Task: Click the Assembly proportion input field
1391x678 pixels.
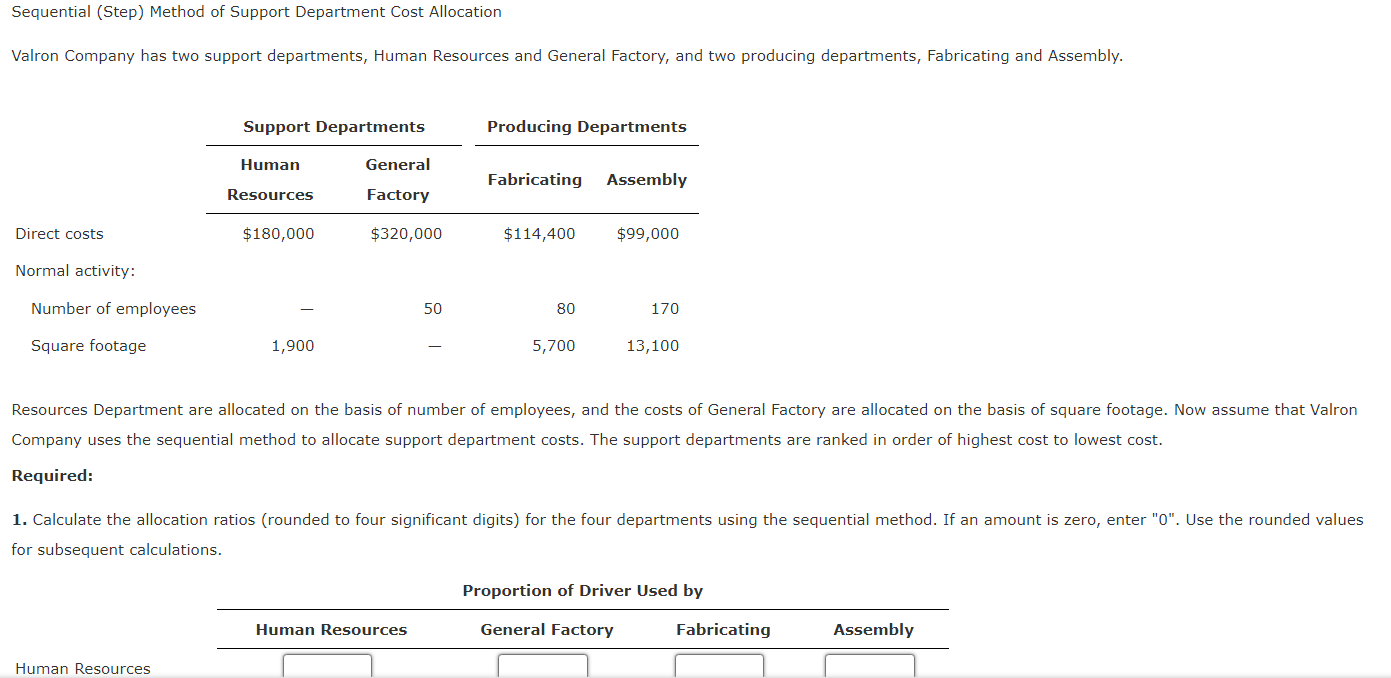Action: coord(870,666)
